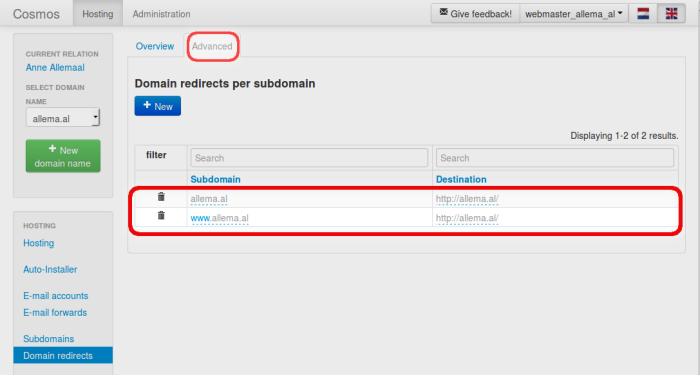Add a redirect with the blue New button
Viewport: 700px width, 375px height.
[158, 106]
